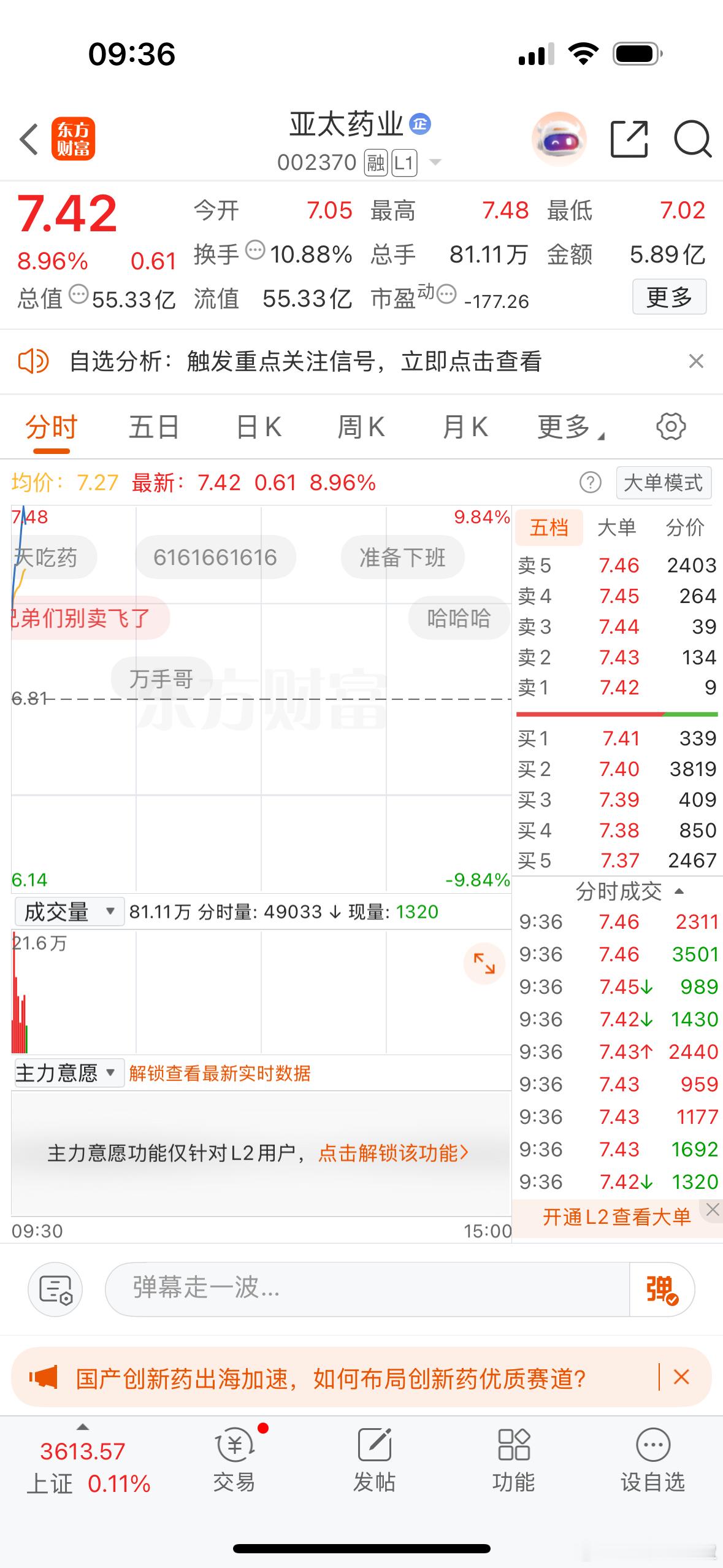The image size is (723, 1568).
Task: Expand the bottom index bar arrow
Action: [83, 1427]
